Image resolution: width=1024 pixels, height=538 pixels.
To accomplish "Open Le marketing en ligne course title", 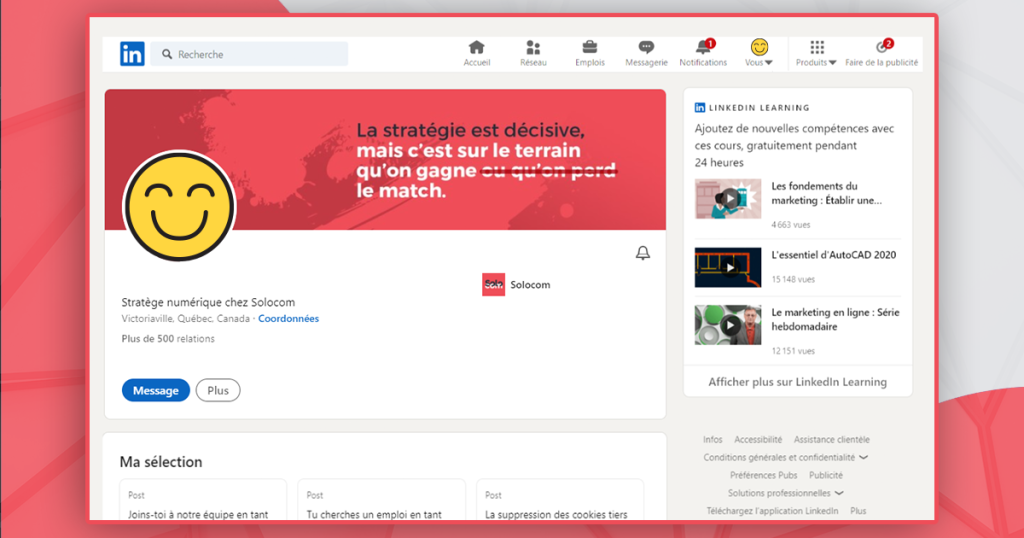I will [835, 319].
